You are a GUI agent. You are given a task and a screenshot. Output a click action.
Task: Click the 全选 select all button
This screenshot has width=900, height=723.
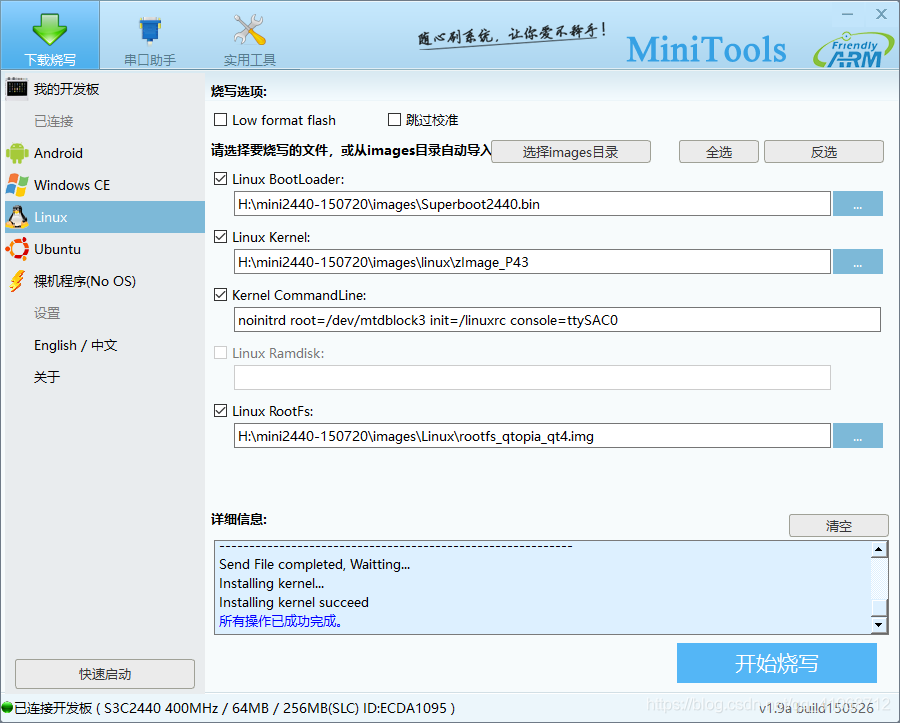coord(719,151)
